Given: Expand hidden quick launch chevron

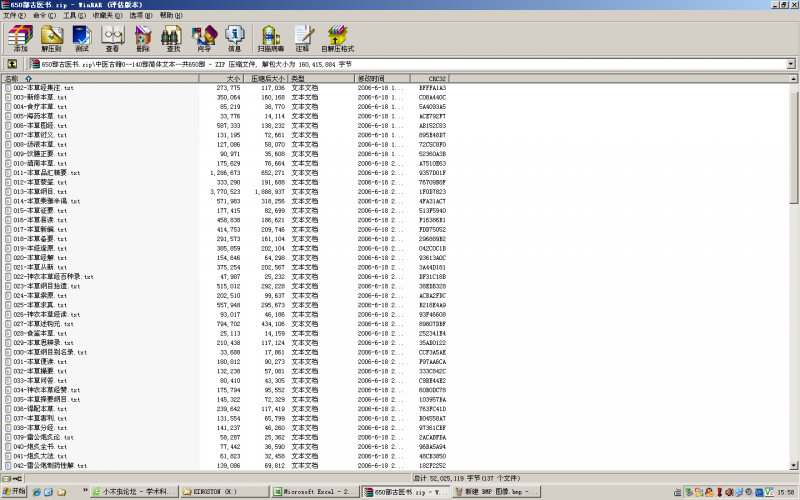Looking at the screenshot, I should (85, 490).
